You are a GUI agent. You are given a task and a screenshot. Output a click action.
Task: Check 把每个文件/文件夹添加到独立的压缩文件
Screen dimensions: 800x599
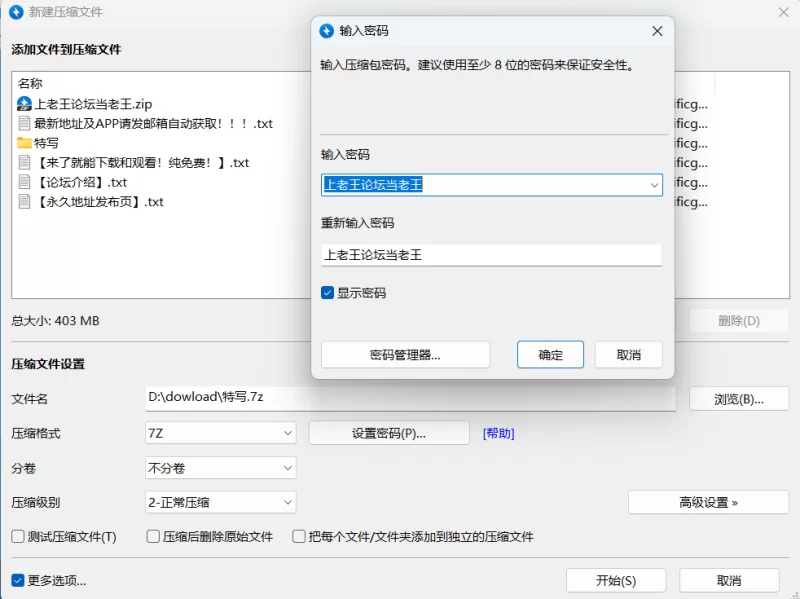click(299, 537)
